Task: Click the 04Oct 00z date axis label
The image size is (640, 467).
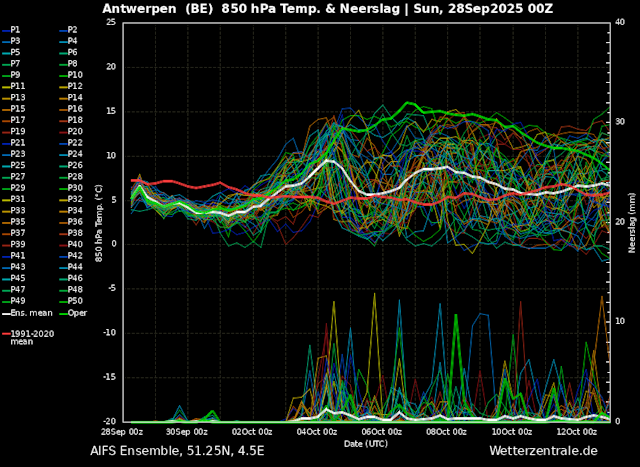Action: pyautogui.click(x=317, y=432)
